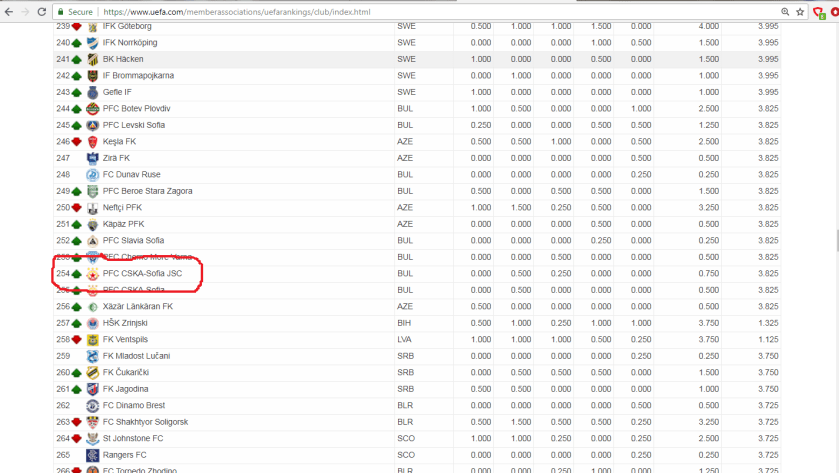This screenshot has height=473, width=839.
Task: Click the FC Dunav Ruse crest
Action: [92, 174]
